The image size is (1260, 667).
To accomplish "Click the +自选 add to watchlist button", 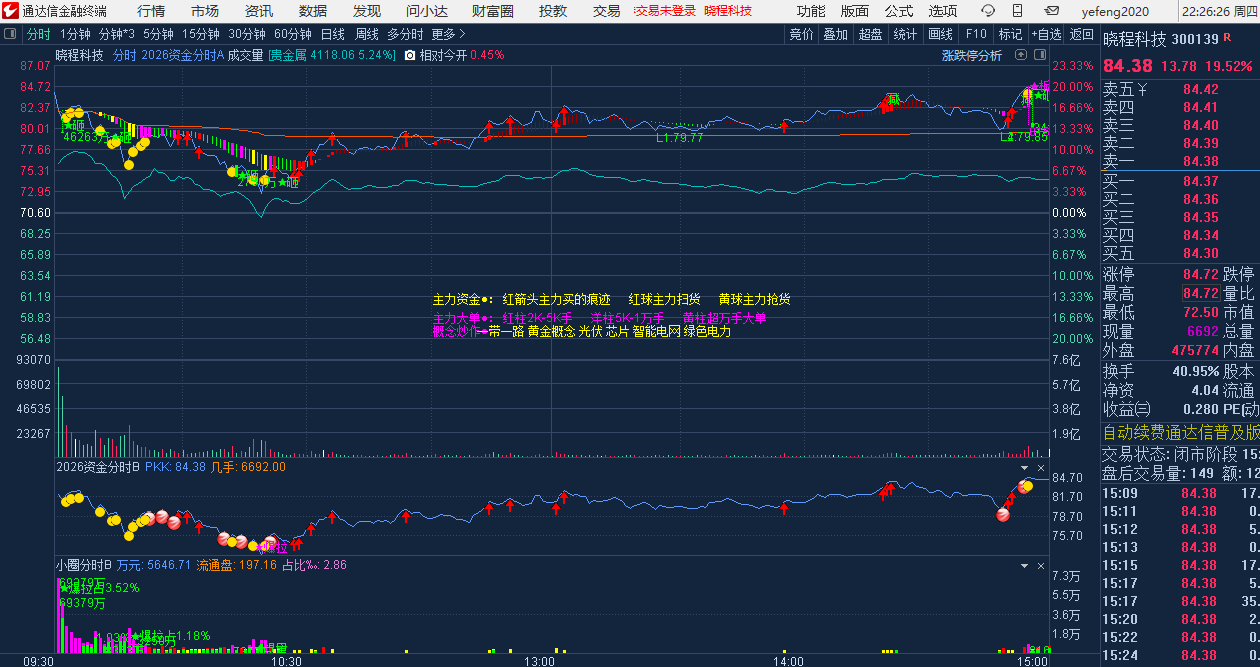I will [x=1046, y=34].
